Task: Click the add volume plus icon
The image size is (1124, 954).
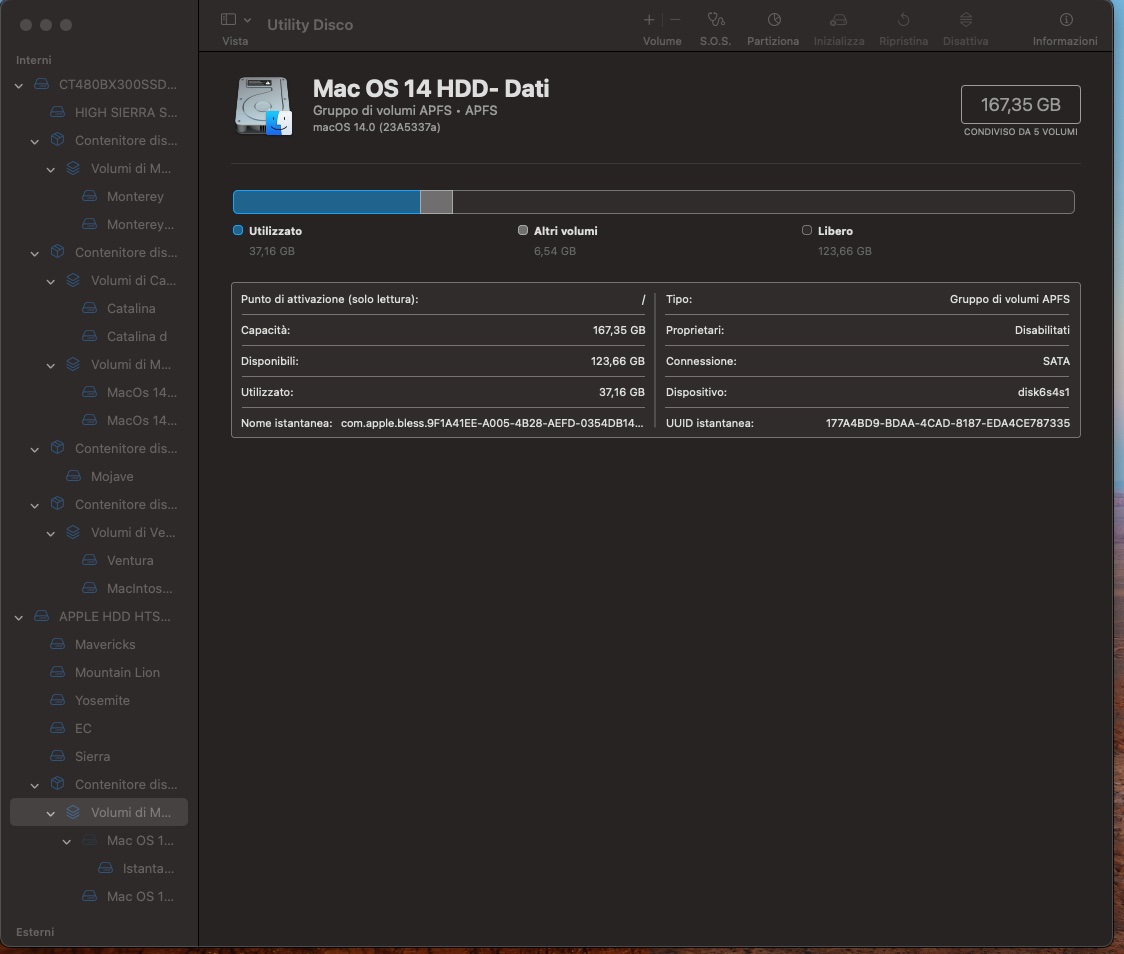Action: tap(649, 20)
